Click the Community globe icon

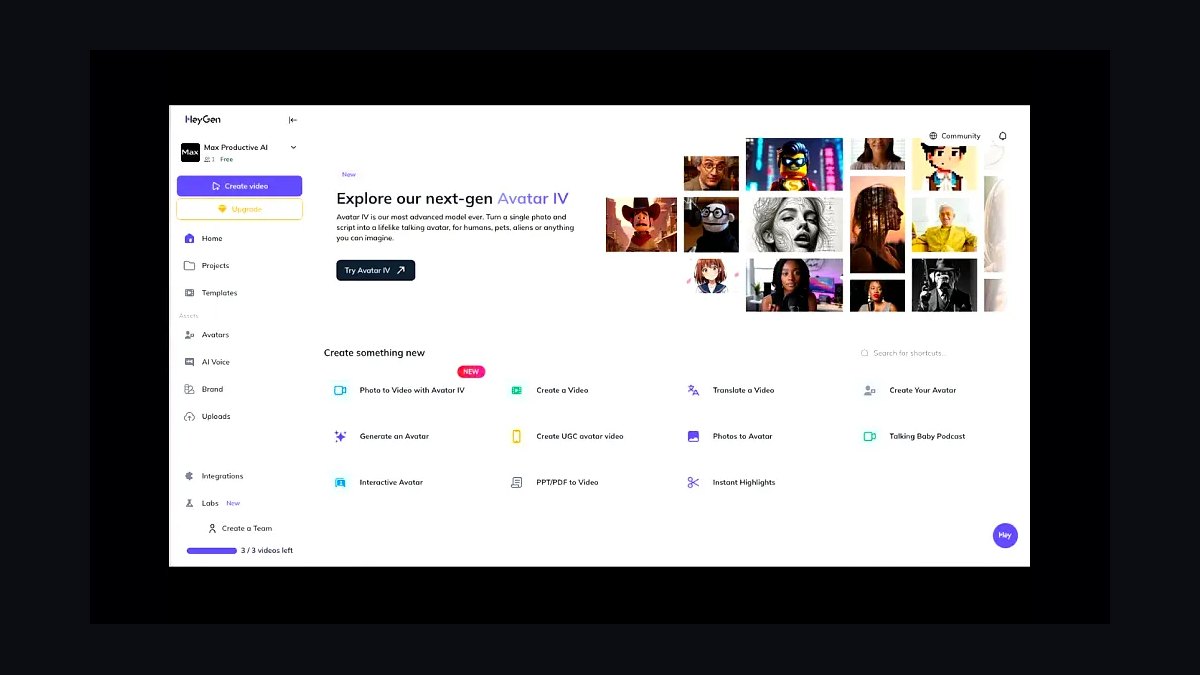(x=933, y=136)
